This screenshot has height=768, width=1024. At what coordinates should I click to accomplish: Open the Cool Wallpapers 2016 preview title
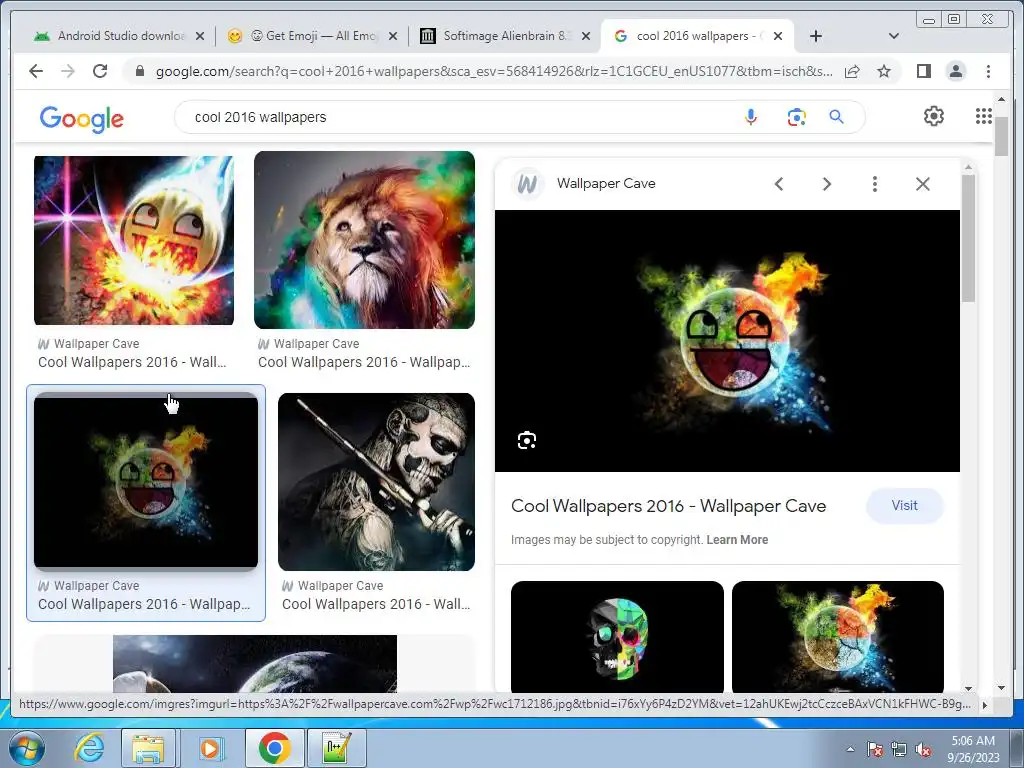click(x=668, y=506)
